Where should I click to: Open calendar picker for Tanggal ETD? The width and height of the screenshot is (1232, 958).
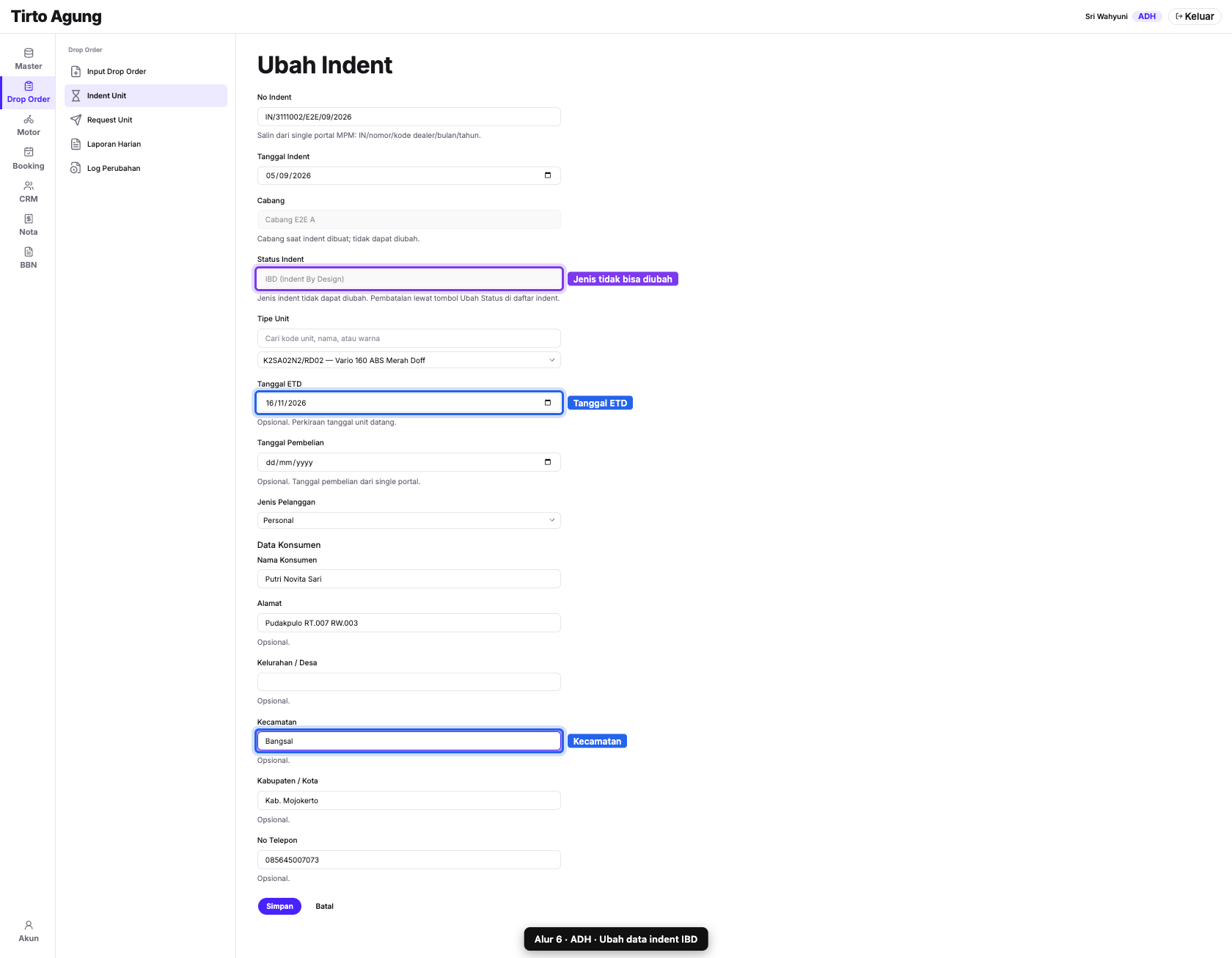tap(548, 403)
